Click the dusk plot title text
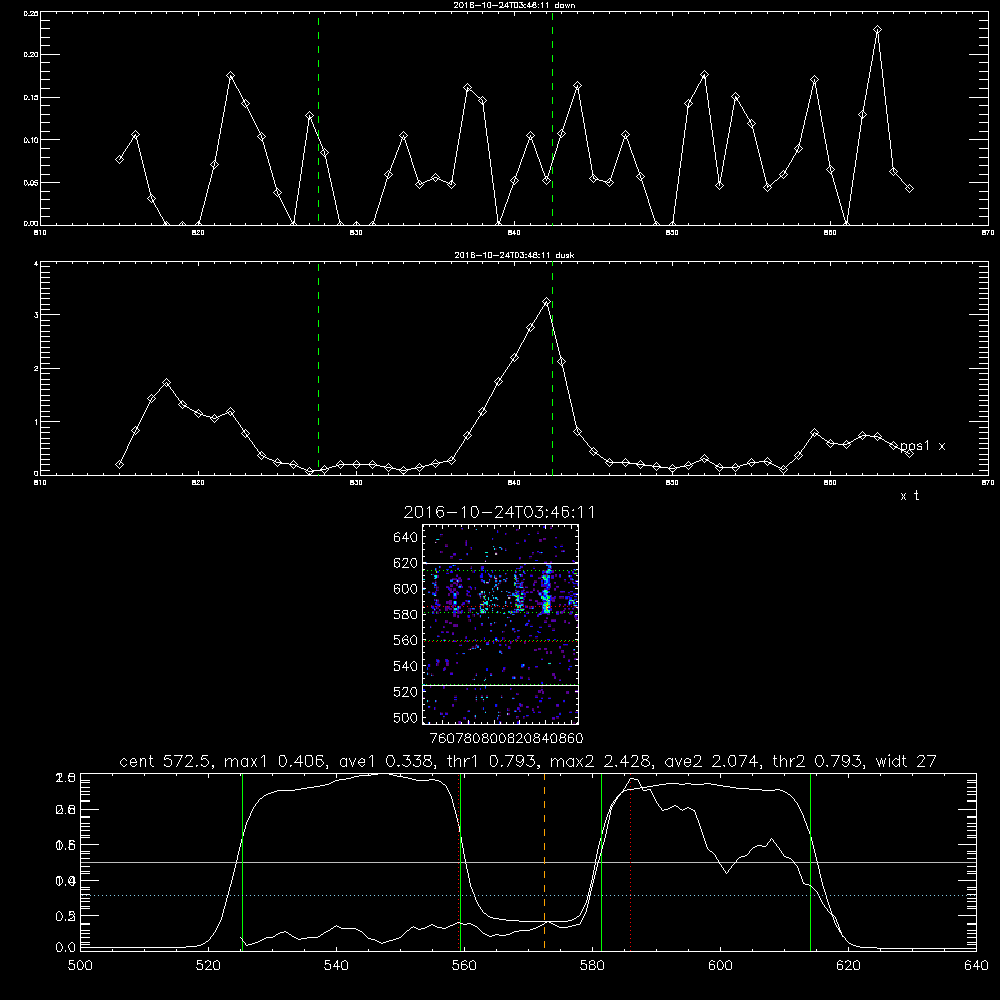Image resolution: width=1000 pixels, height=1000 pixels. (515, 255)
